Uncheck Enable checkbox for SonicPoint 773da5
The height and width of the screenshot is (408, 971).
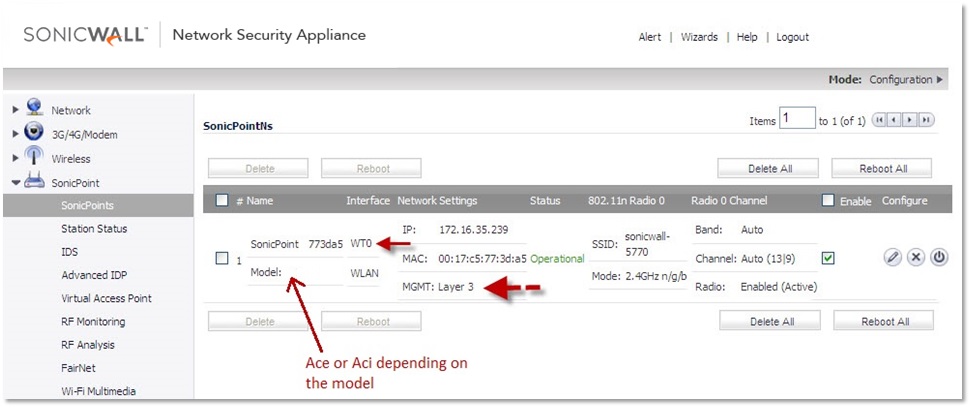pyautogui.click(x=828, y=258)
